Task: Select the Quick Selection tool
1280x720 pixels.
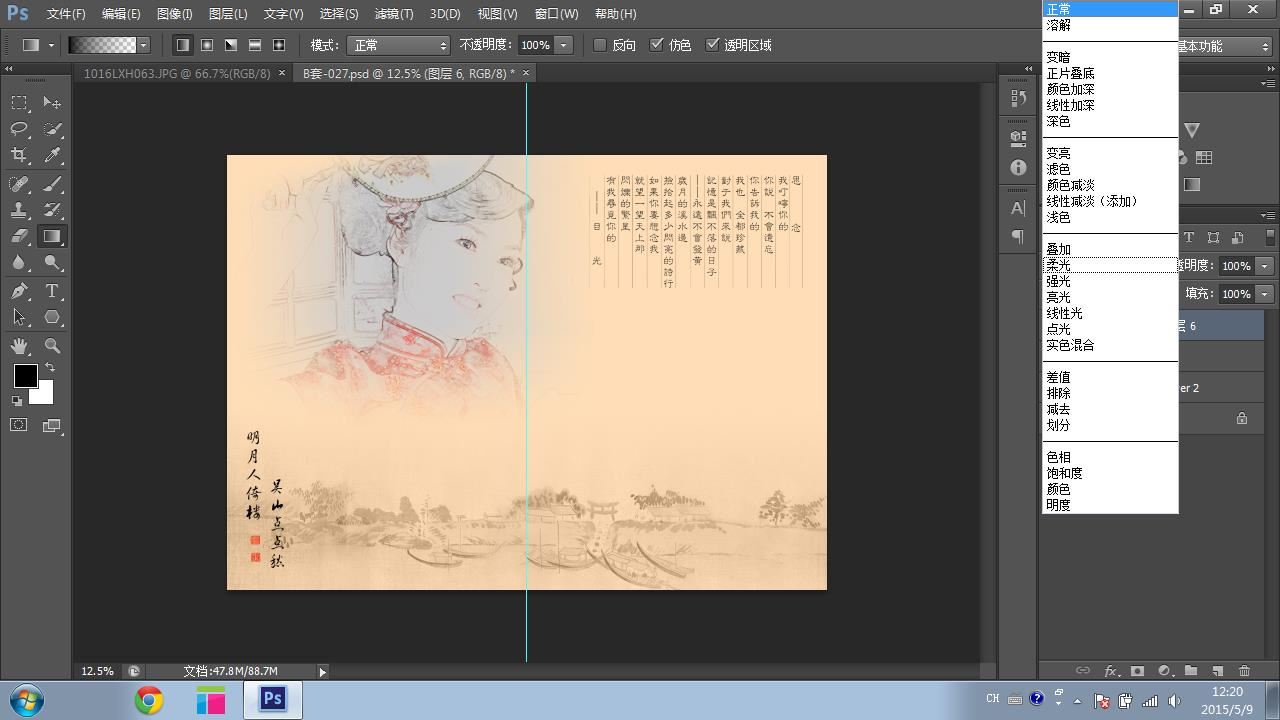Action: tap(52, 129)
